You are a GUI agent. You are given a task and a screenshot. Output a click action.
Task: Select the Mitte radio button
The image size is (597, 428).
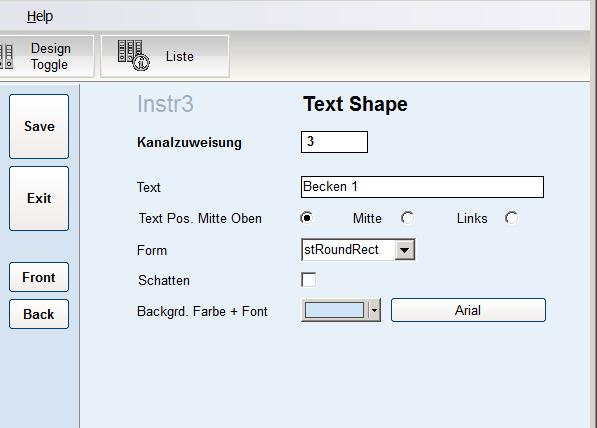pos(407,218)
